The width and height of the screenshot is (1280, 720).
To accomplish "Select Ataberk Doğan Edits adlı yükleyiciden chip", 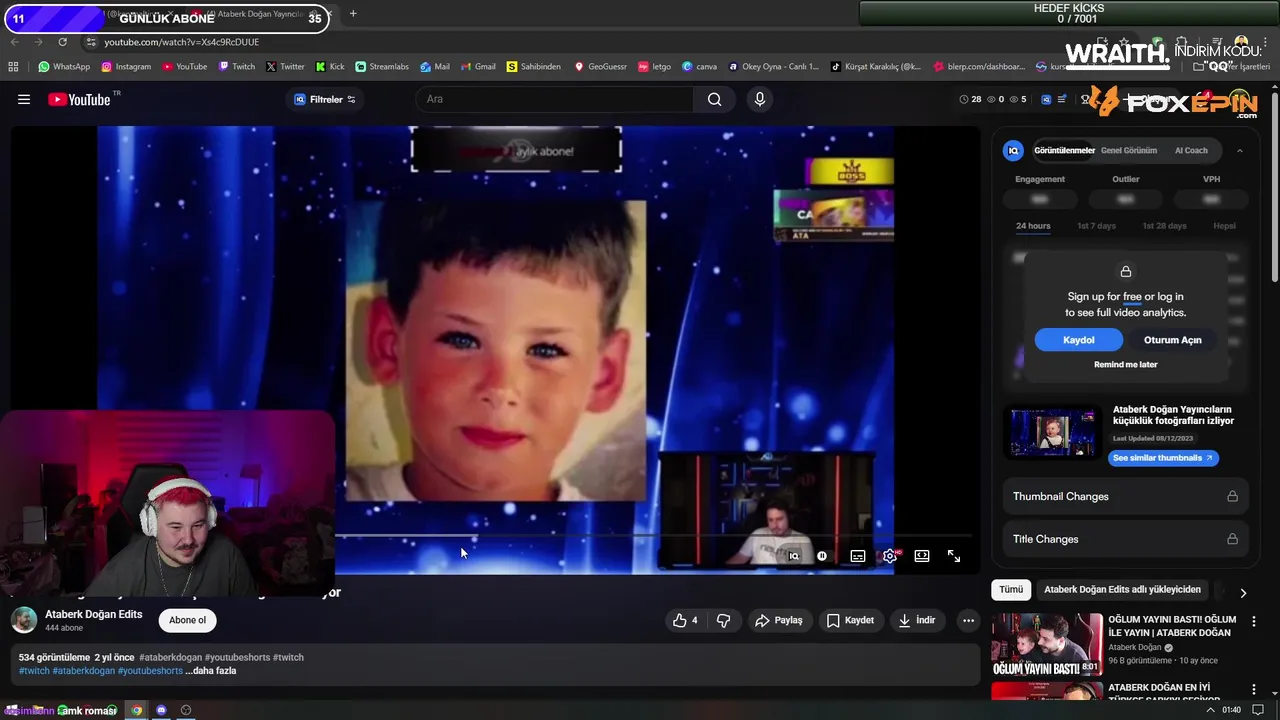I will [x=1122, y=590].
